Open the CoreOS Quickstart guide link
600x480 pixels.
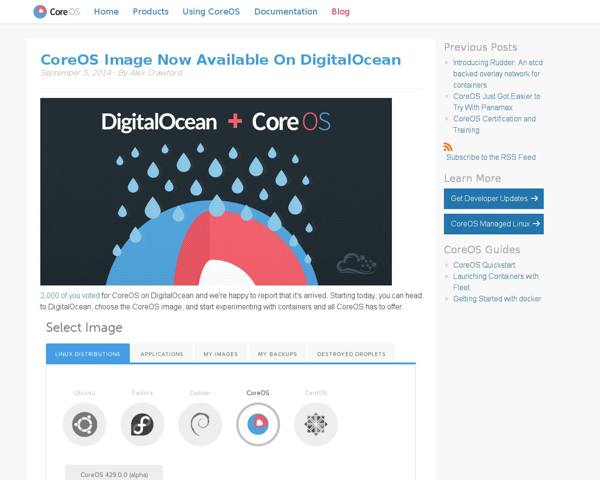[x=484, y=265]
